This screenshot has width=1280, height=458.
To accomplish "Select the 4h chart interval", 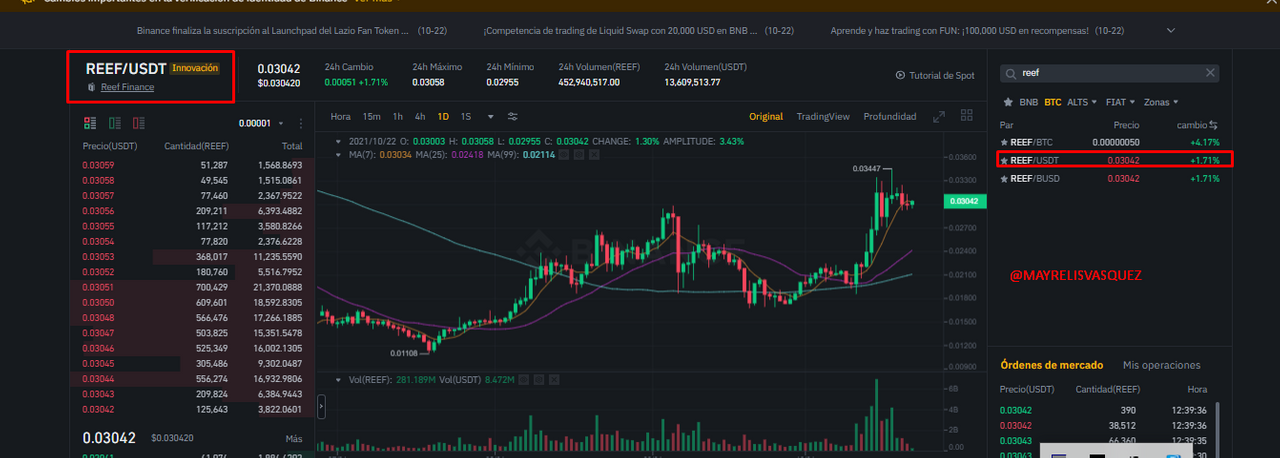I will tap(420, 116).
